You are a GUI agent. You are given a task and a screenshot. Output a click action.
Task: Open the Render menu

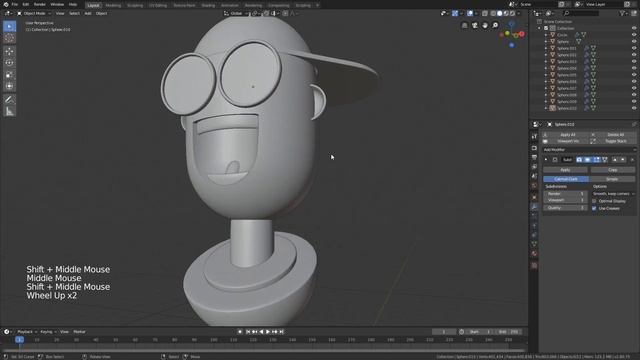tap(40, 4)
